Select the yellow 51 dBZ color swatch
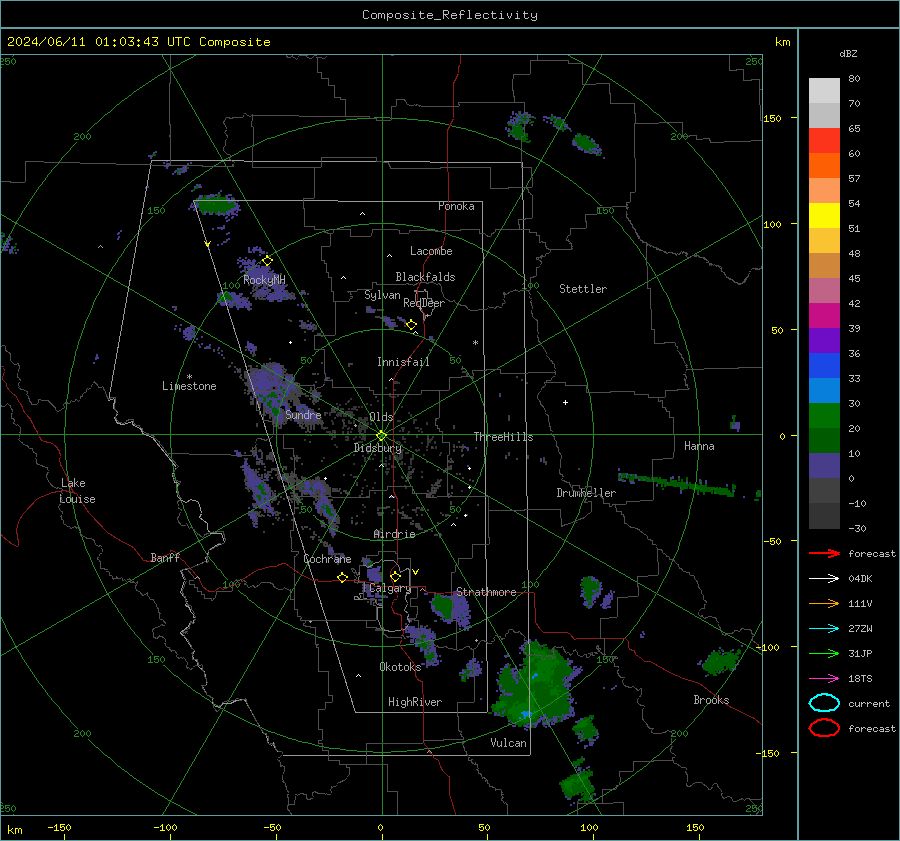 pos(824,215)
